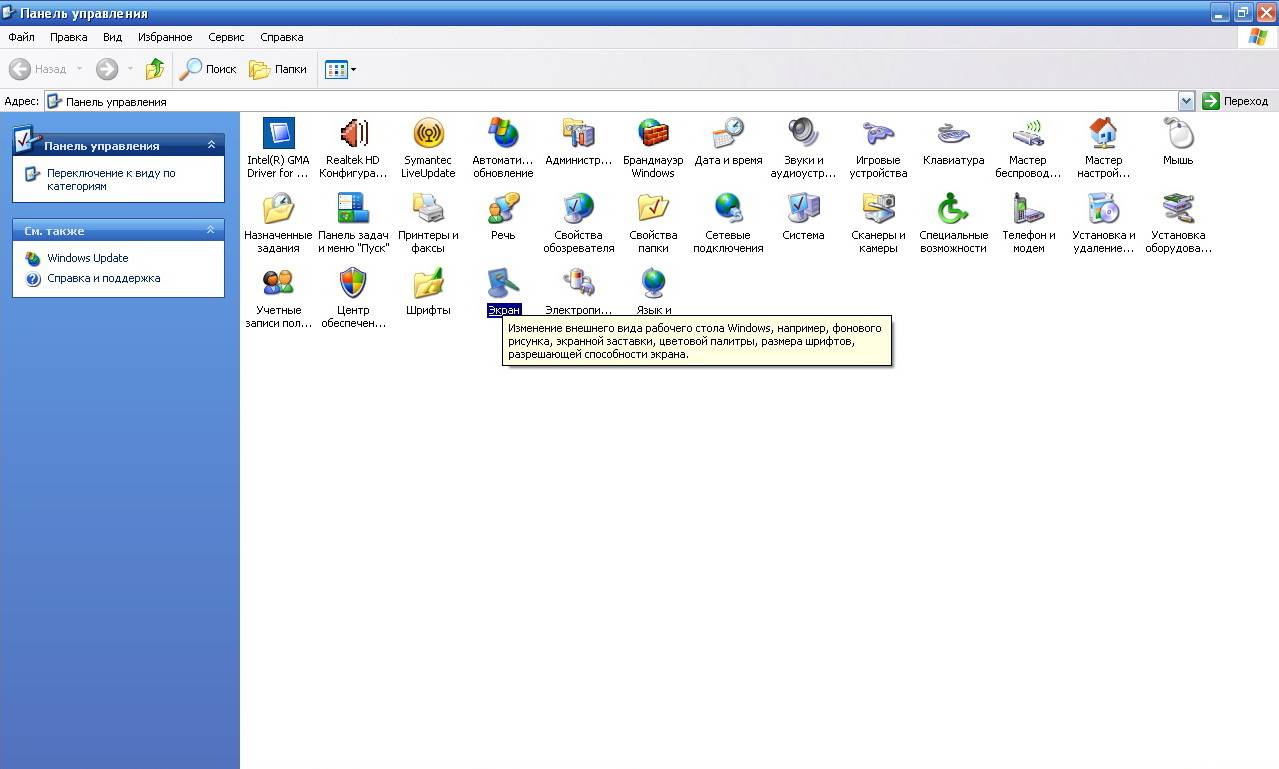Open Учетные записи пользователей icon

[x=278, y=283]
